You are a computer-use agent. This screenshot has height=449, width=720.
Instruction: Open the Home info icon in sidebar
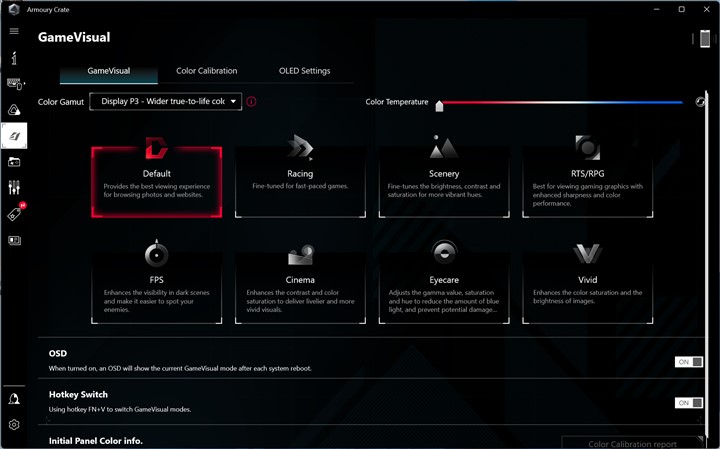tap(14, 58)
